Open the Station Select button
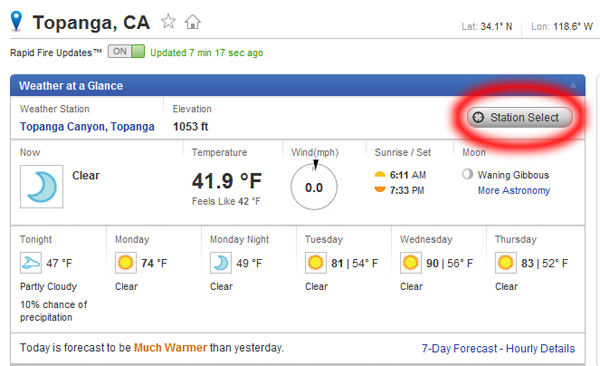Screen dimensions: 600x366 click(x=520, y=117)
